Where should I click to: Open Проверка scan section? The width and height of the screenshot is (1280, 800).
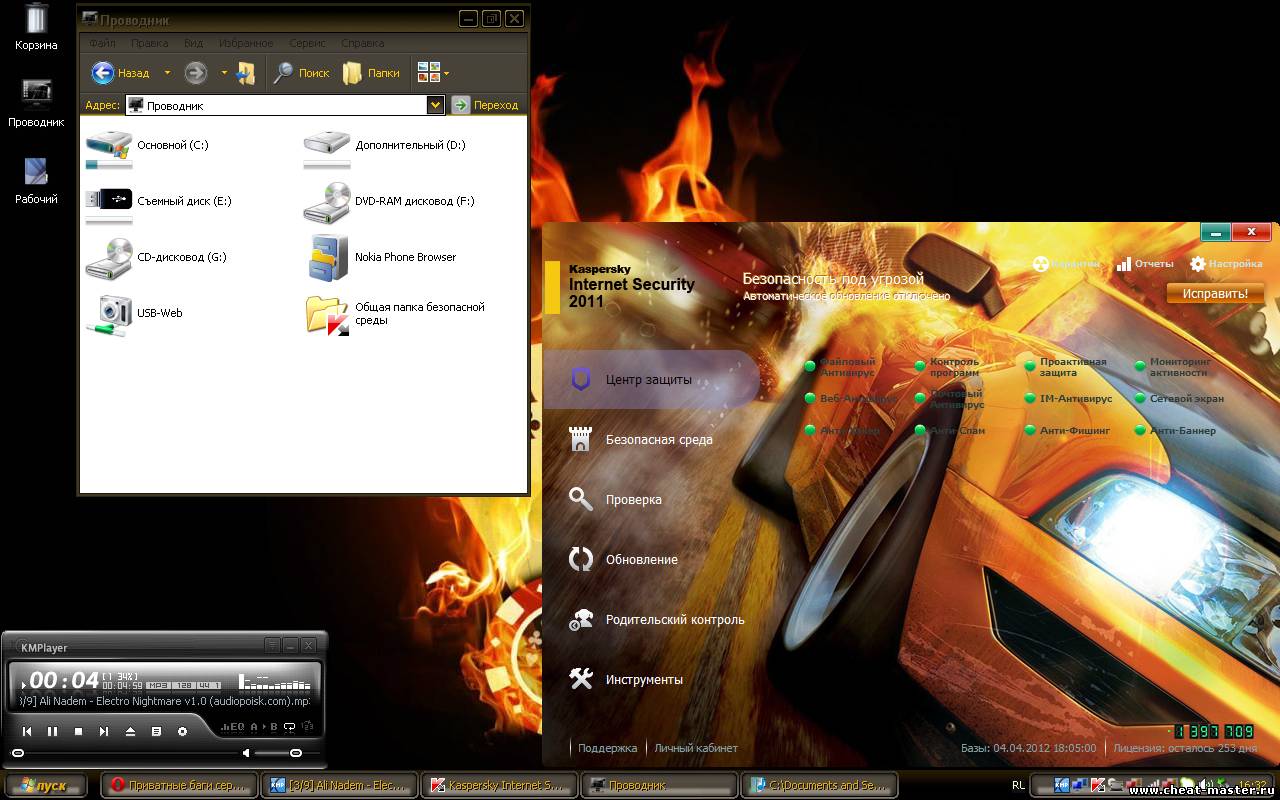click(616, 500)
